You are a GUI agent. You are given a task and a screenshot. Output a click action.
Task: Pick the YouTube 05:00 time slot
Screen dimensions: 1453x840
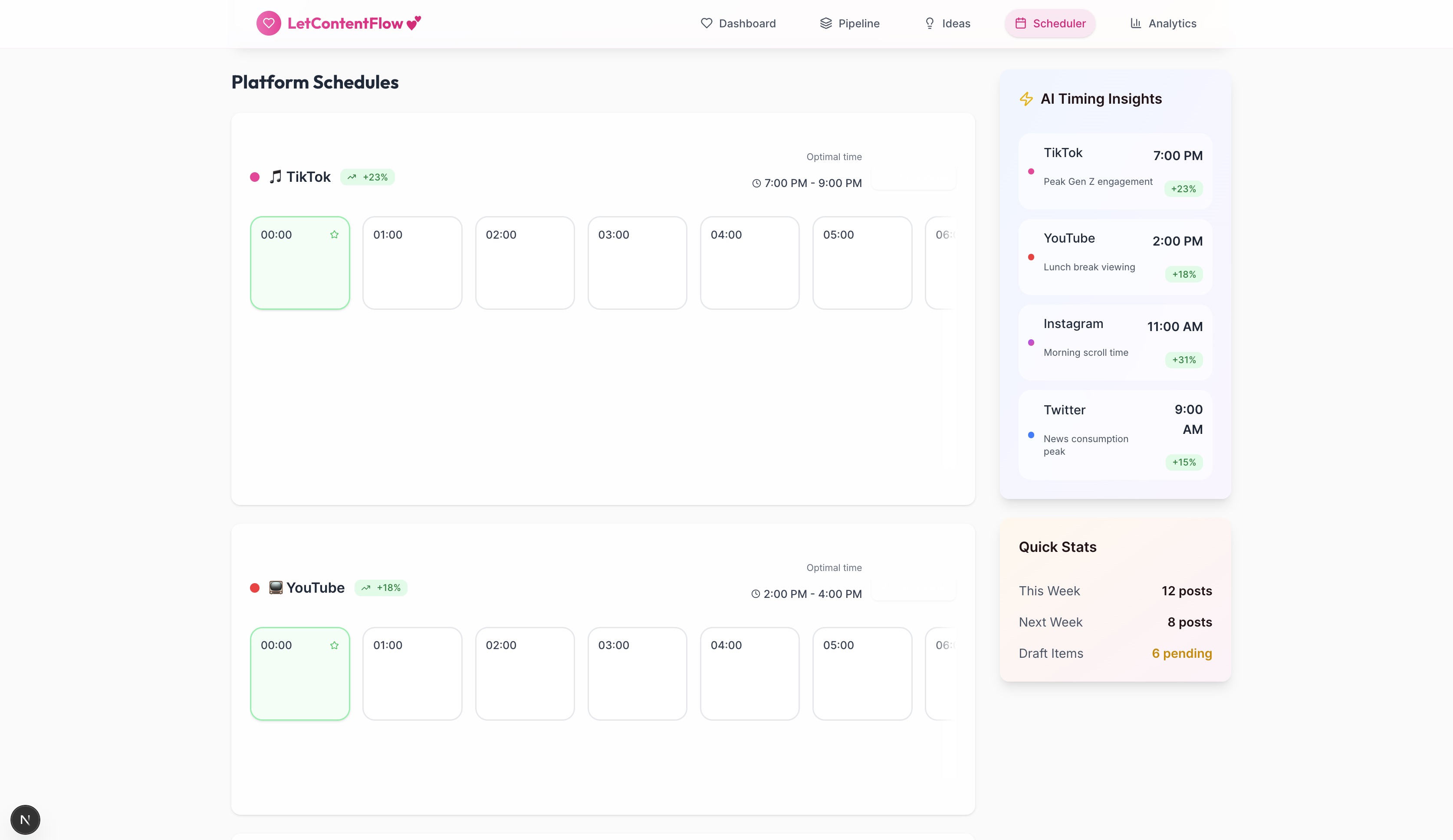[862, 673]
